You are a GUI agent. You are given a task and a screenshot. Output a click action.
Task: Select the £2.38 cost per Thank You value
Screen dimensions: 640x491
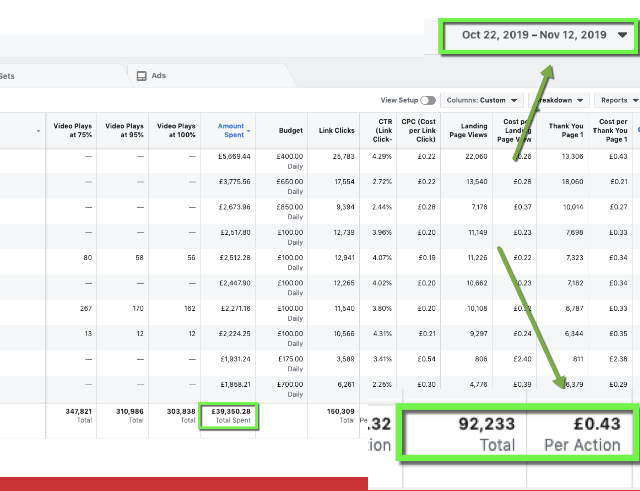(x=618, y=359)
